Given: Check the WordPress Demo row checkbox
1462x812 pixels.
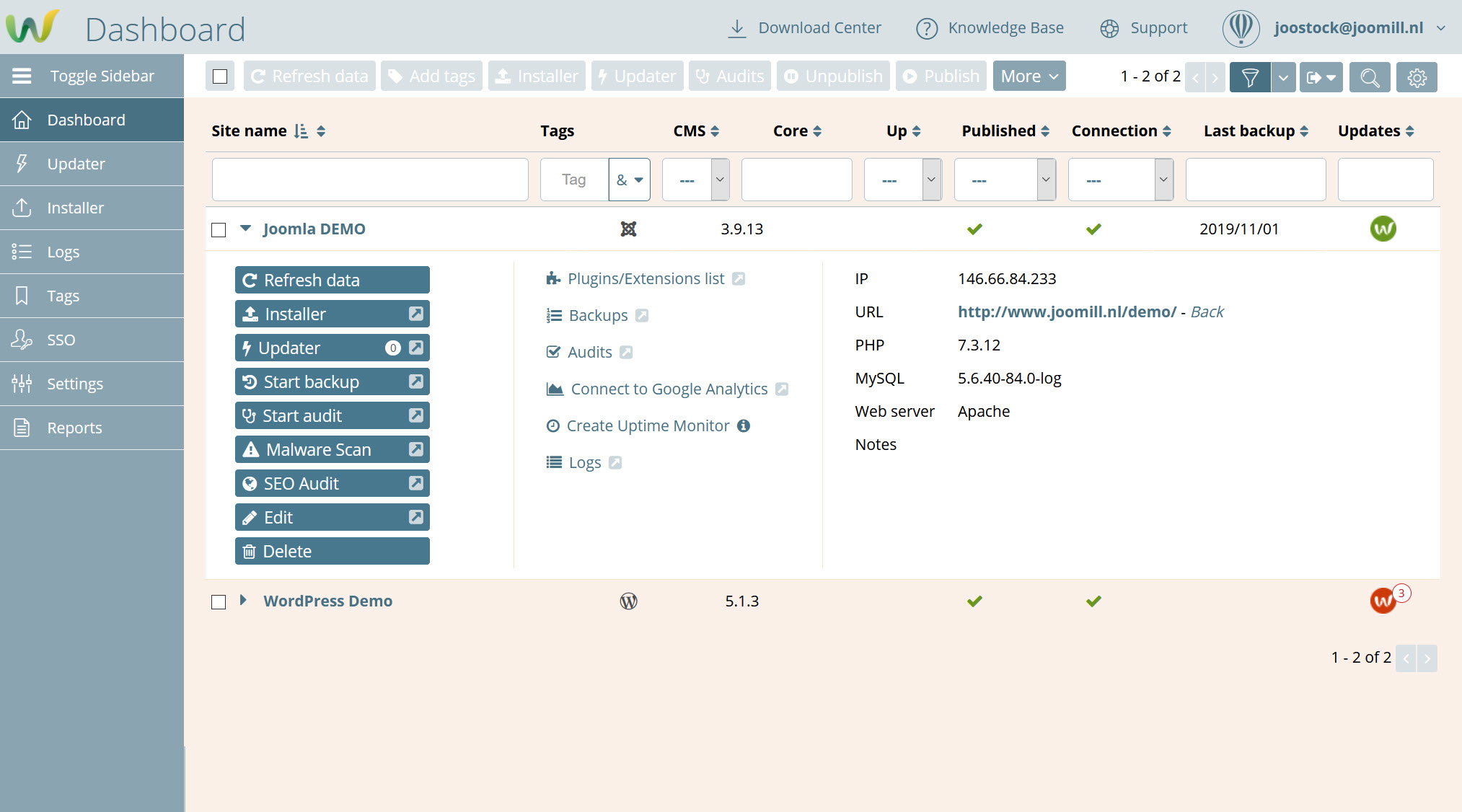Looking at the screenshot, I should point(219,602).
